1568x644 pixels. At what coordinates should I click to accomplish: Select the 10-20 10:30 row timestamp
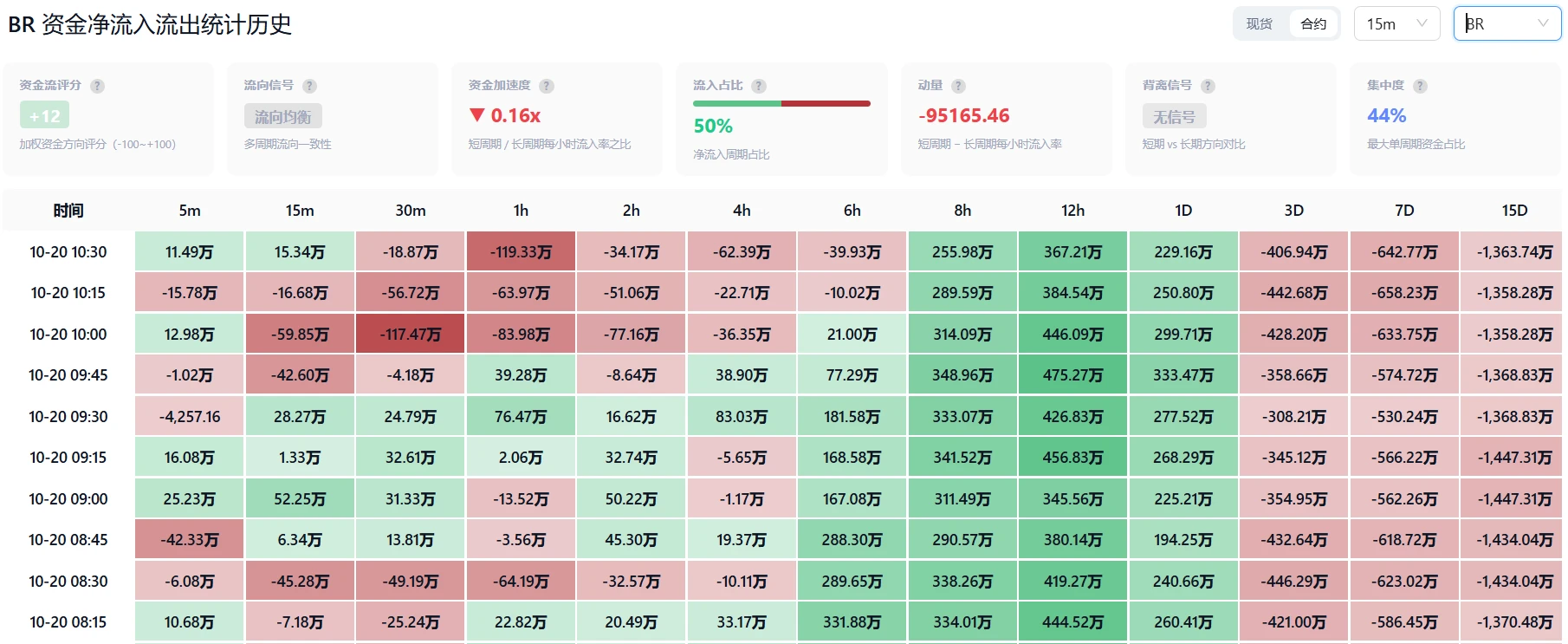click(68, 252)
